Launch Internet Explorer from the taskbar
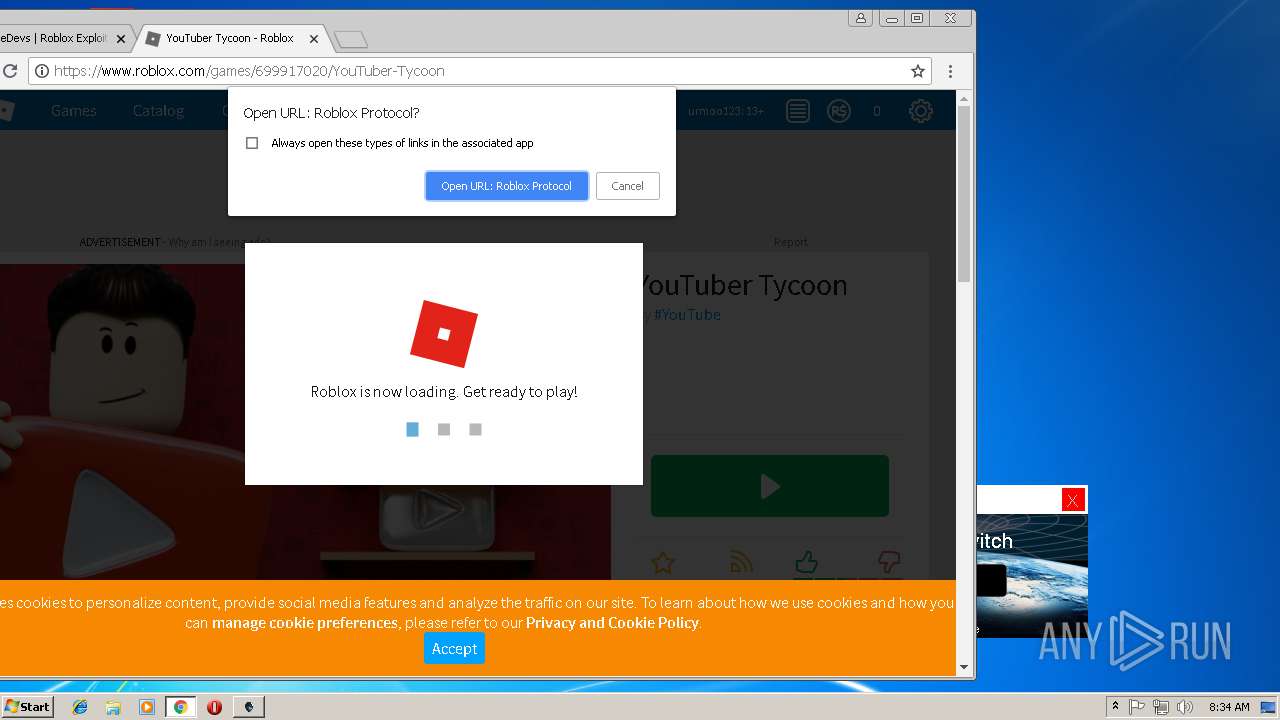 coord(80,707)
